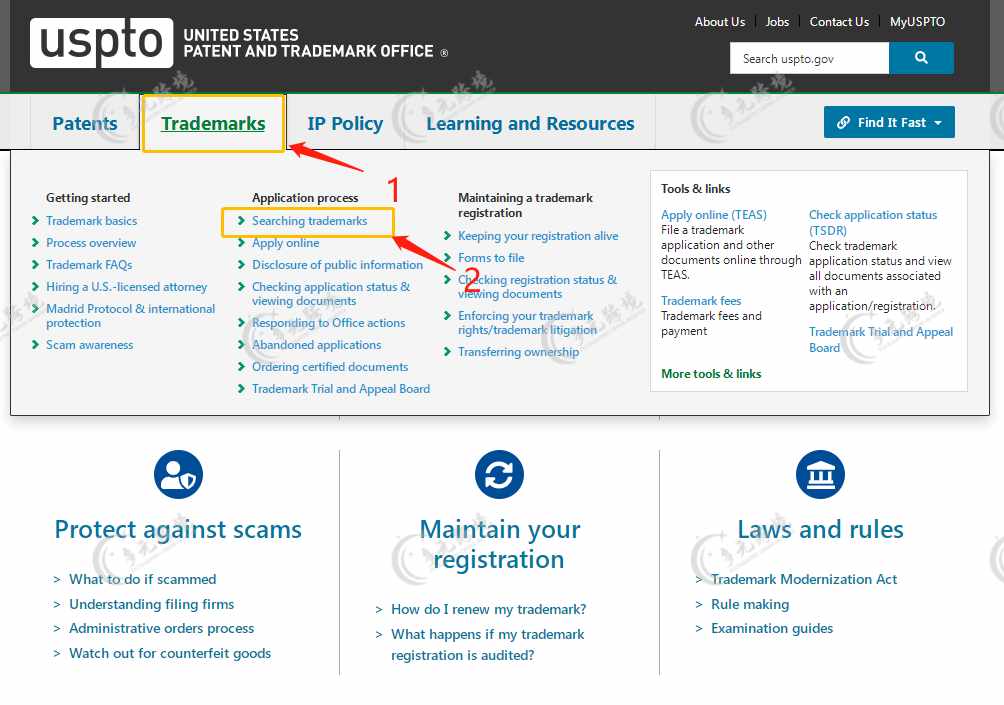Click the Maintain your registration refresh icon
This screenshot has width=1004, height=705.
point(499,474)
